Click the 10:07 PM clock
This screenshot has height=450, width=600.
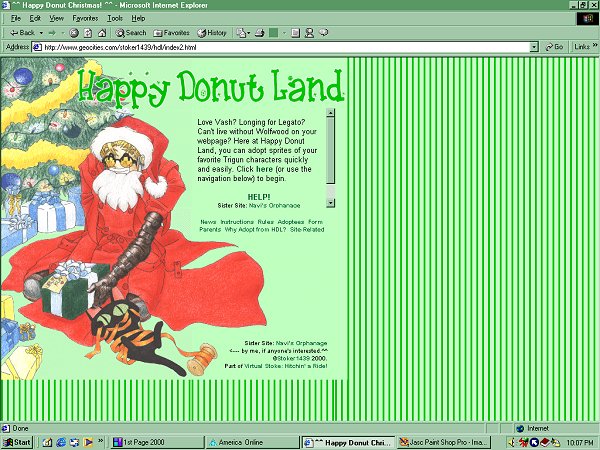(x=580, y=443)
